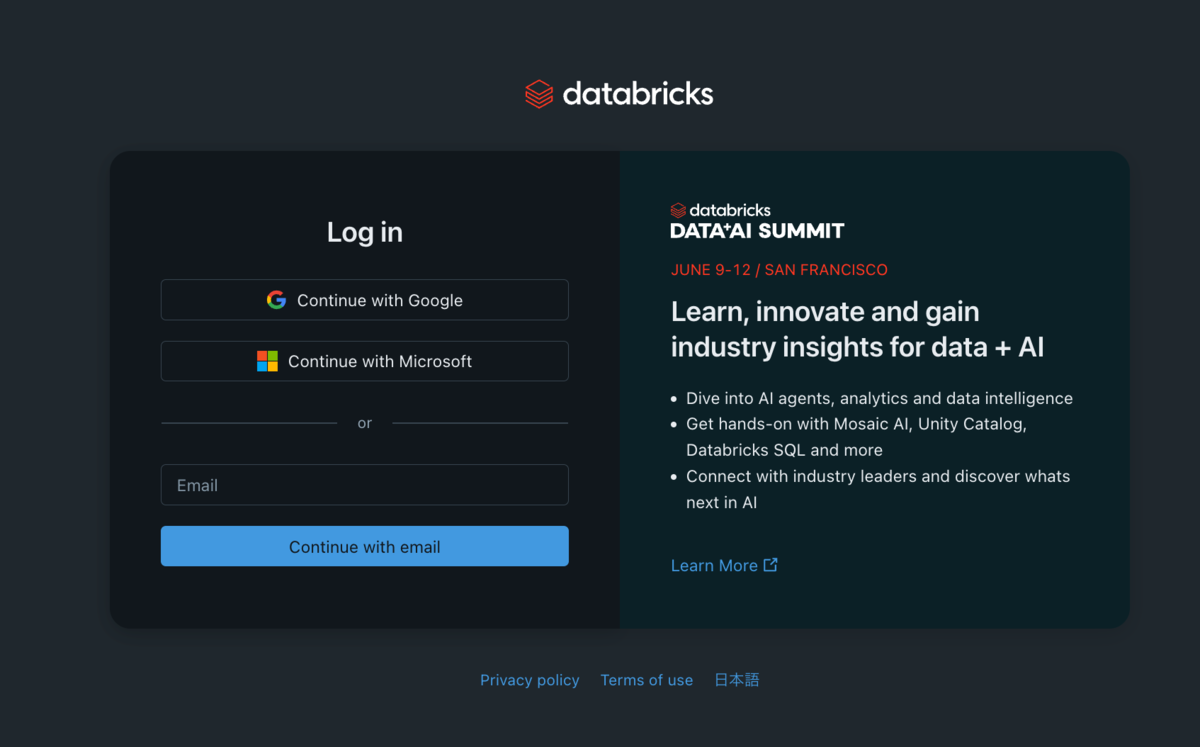This screenshot has width=1200, height=747.
Task: Open the Privacy policy link
Action: (x=529, y=680)
